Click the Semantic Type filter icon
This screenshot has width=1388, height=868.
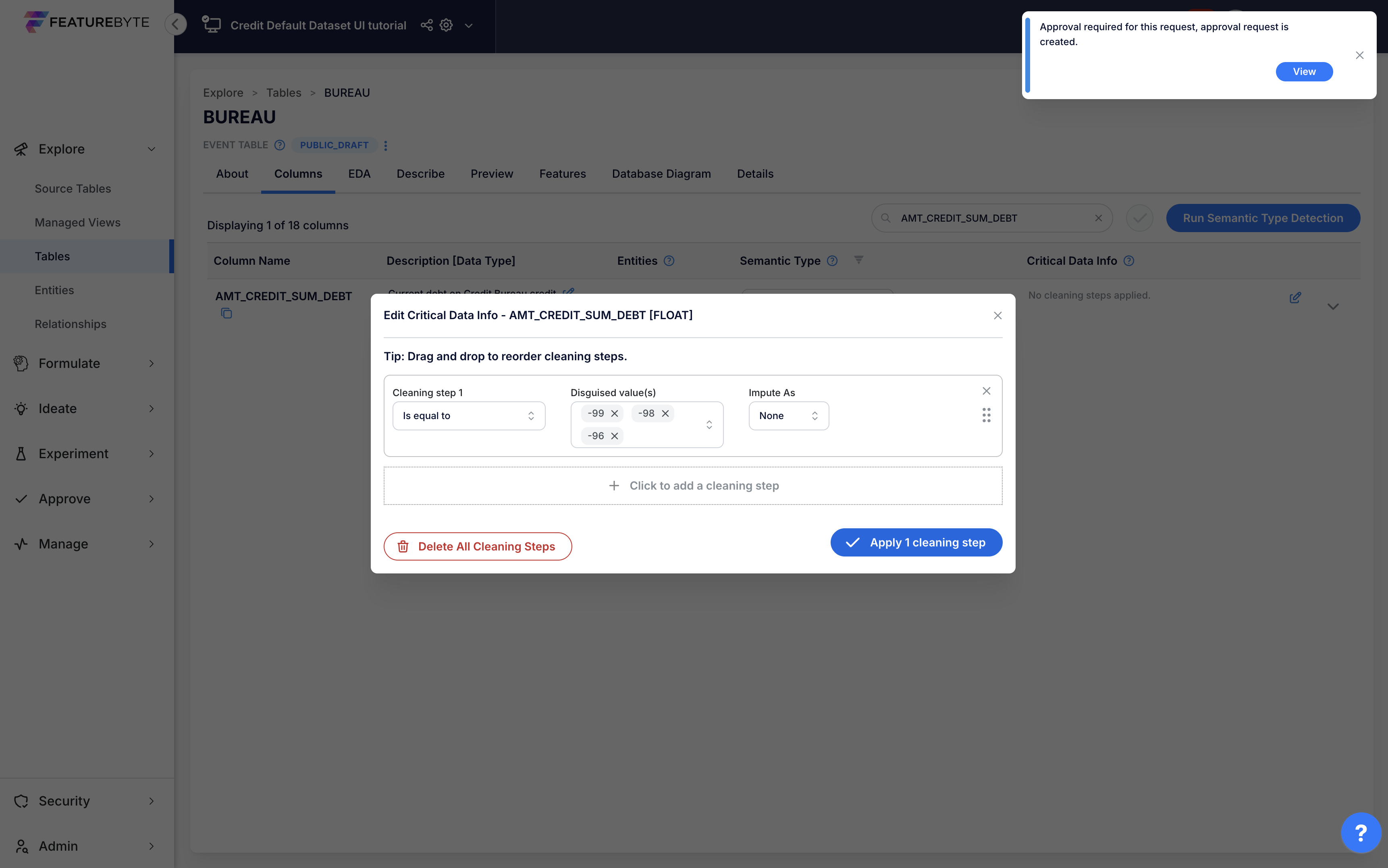(858, 260)
